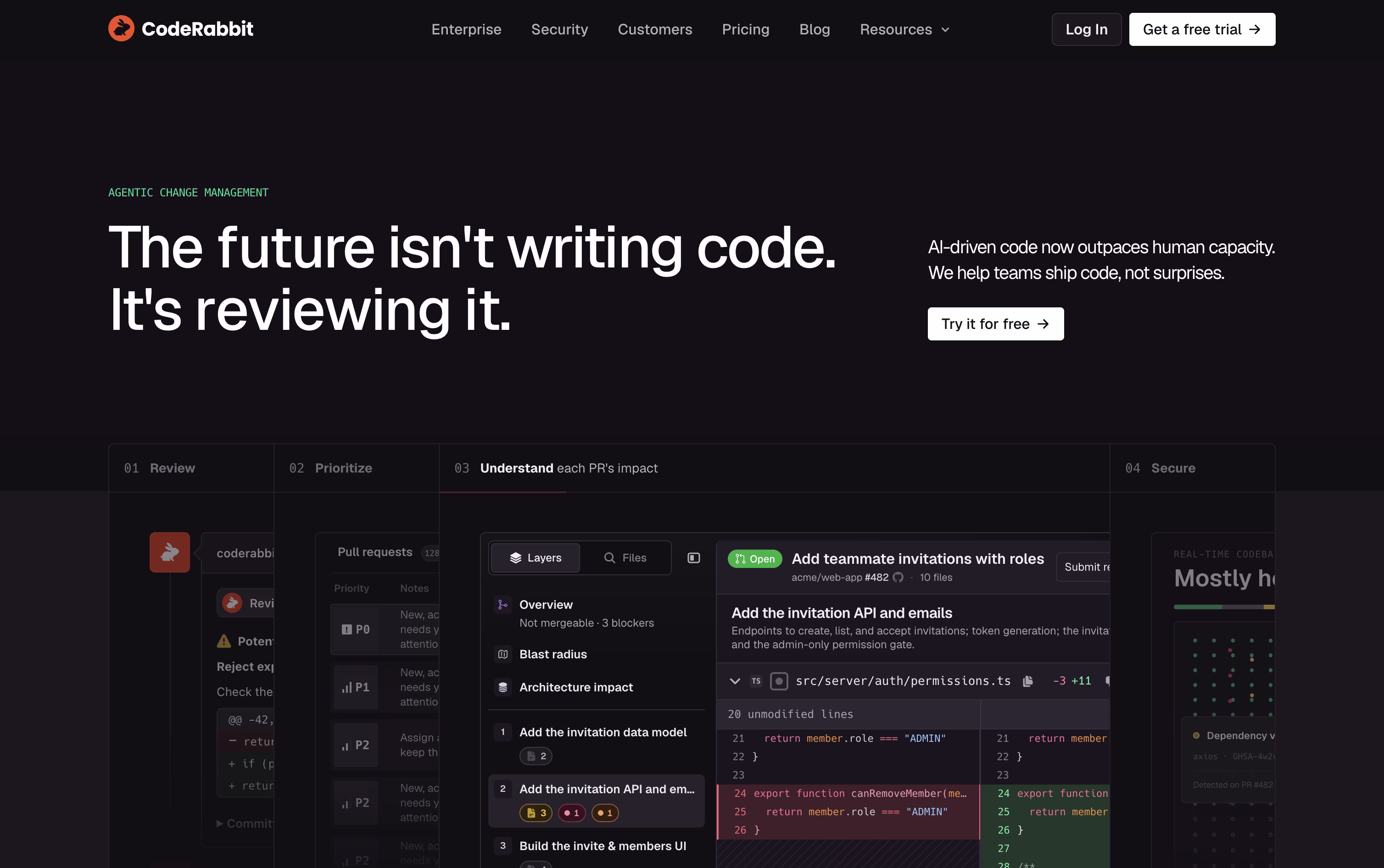
Task: Switch to the 02 Prioritize tab
Action: point(356,468)
